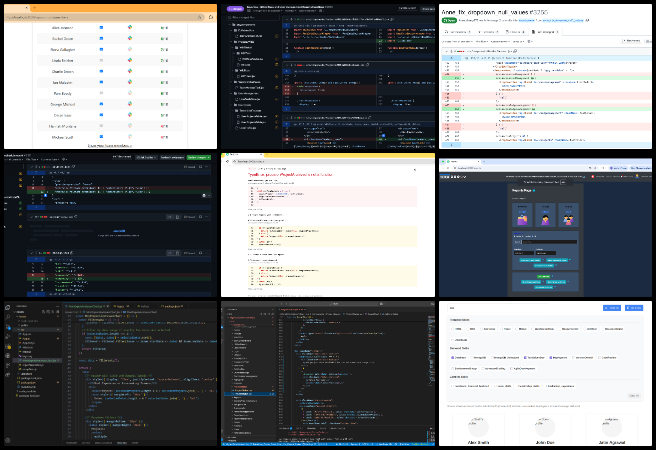
Task: Open the Manage gear at the activity bar bottom
Action: coord(8,440)
